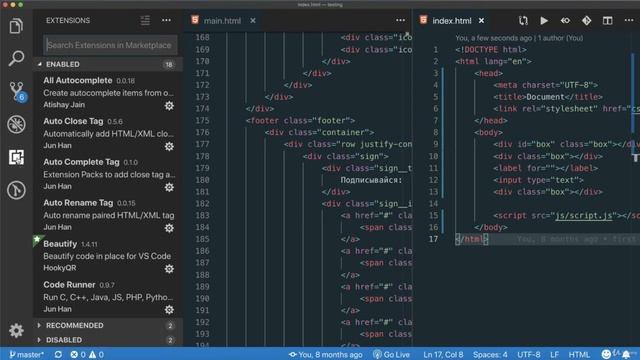Expand the RECOMMENDED extensions section
640x360 pixels.
pyautogui.click(x=108, y=325)
